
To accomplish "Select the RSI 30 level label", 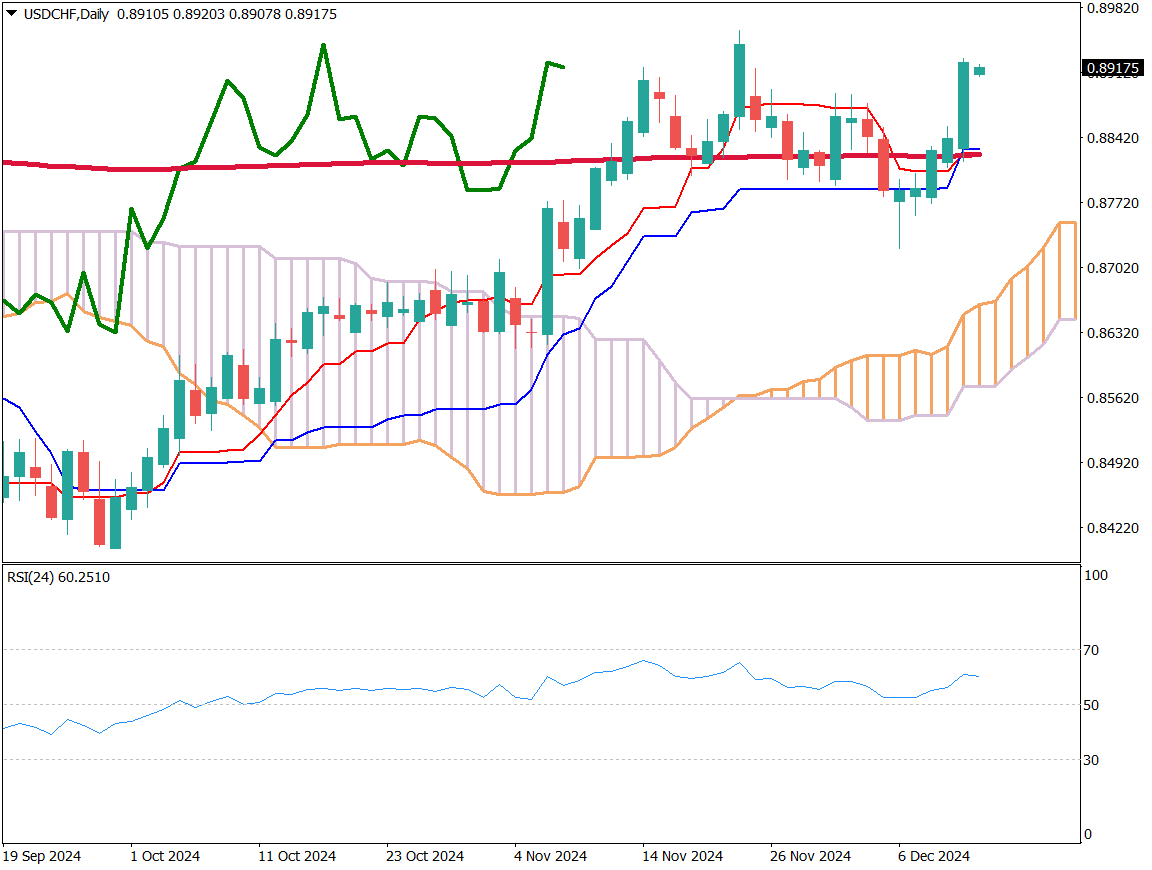I will (x=1091, y=760).
